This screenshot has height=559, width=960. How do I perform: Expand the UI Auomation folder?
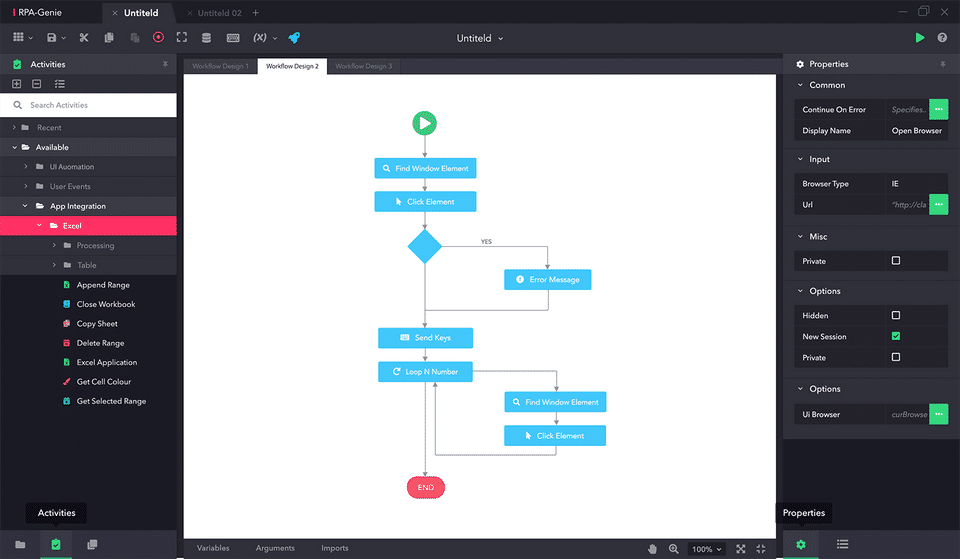(26, 167)
